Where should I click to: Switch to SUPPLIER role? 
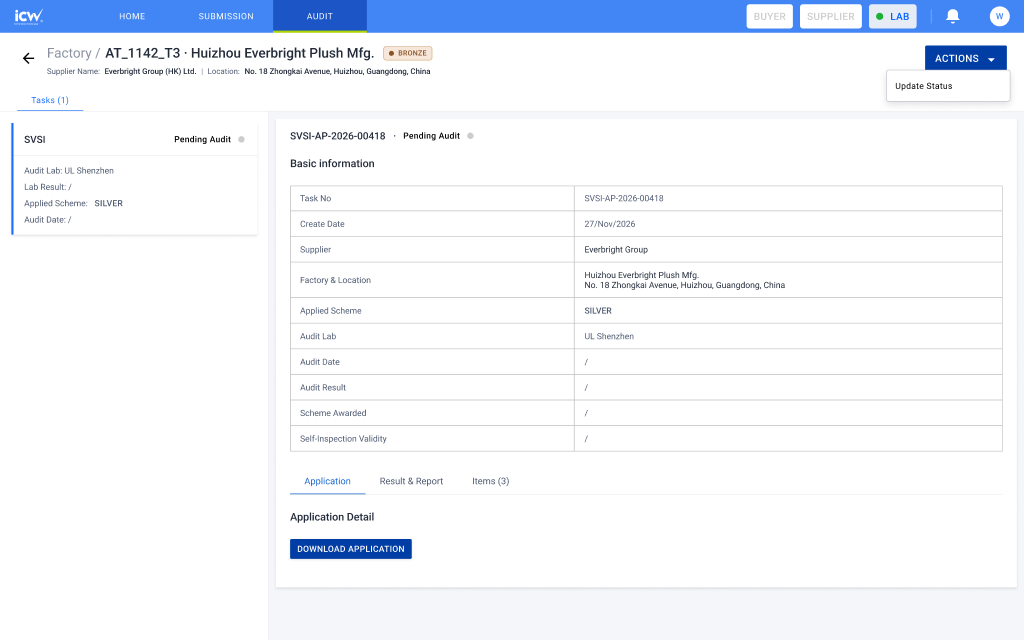830,16
